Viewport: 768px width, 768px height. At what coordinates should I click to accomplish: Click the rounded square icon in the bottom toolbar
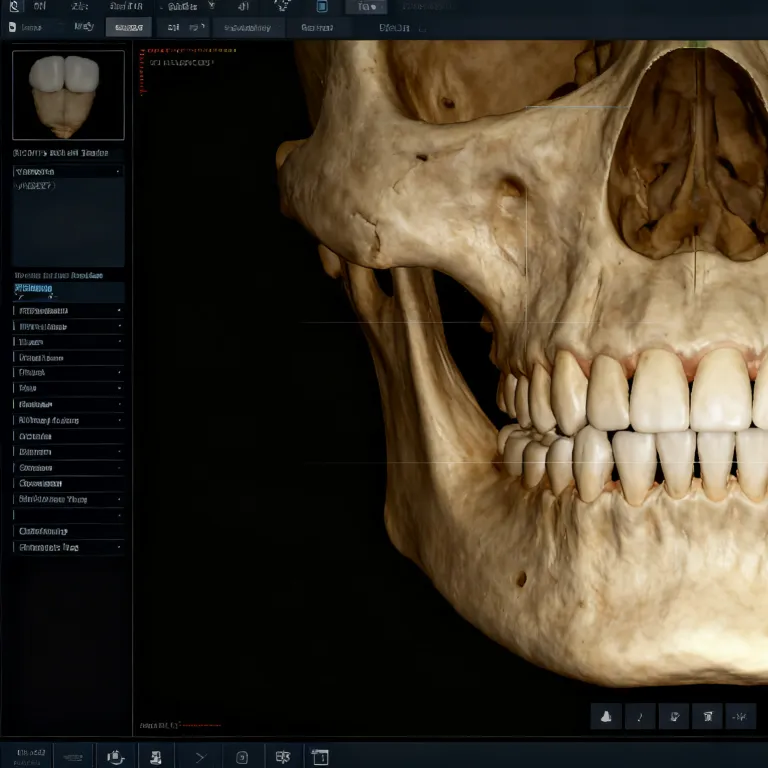[241, 756]
